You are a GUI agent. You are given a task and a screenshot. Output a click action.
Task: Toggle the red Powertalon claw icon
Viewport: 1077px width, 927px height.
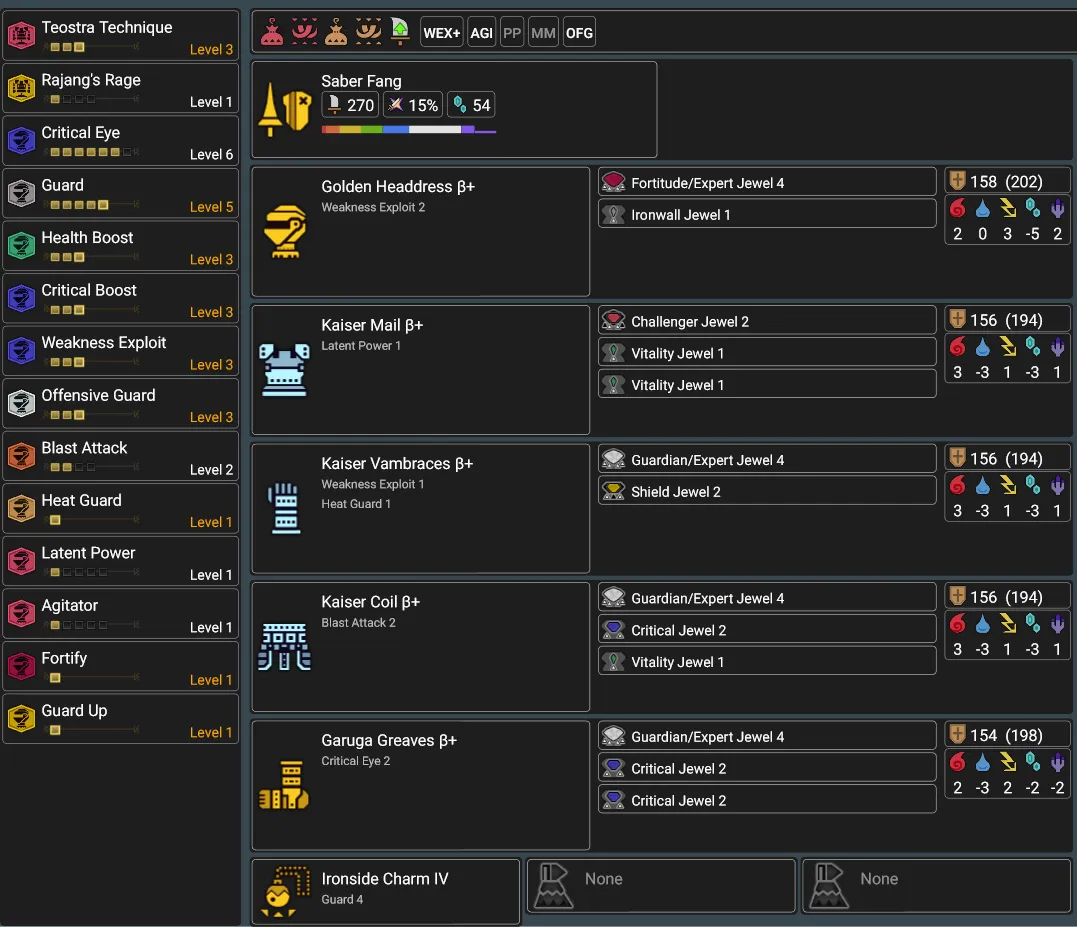point(304,32)
